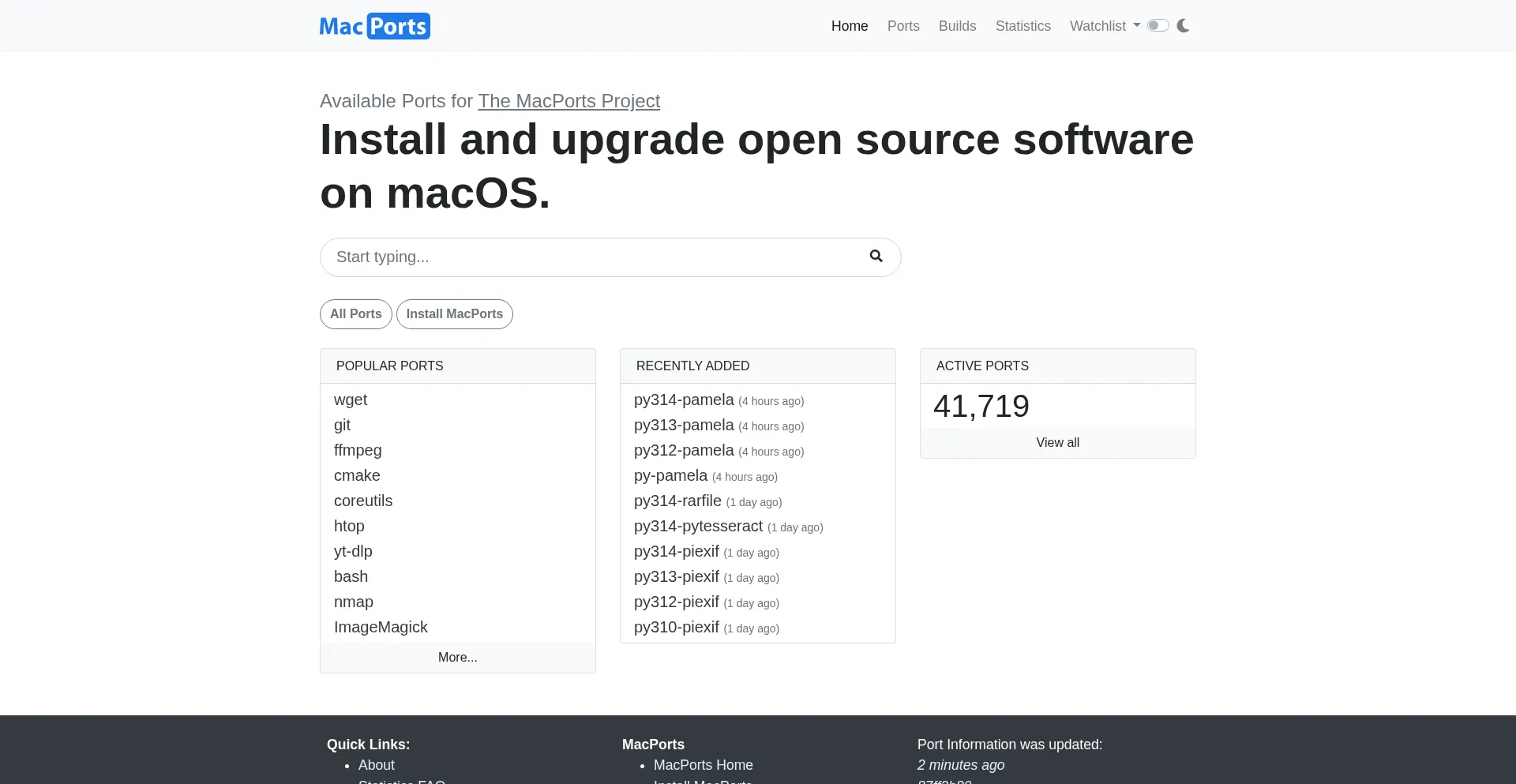Viewport: 1516px width, 784px height.
Task: Open the Builds nav item
Action: (958, 26)
